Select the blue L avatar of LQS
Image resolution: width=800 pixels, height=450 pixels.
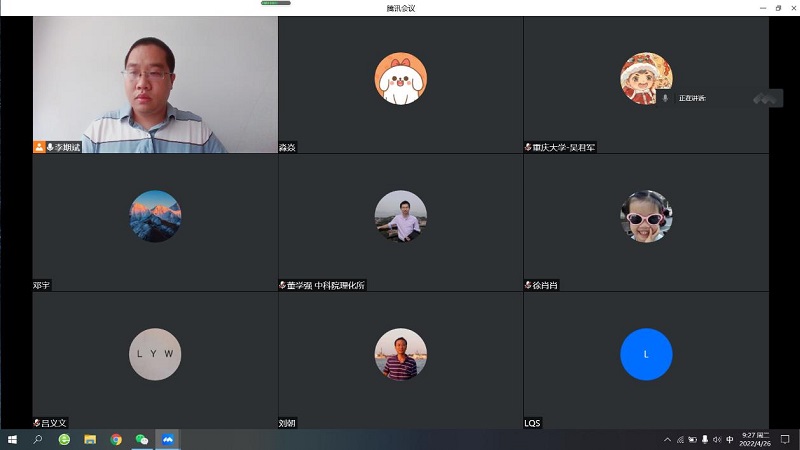click(646, 354)
